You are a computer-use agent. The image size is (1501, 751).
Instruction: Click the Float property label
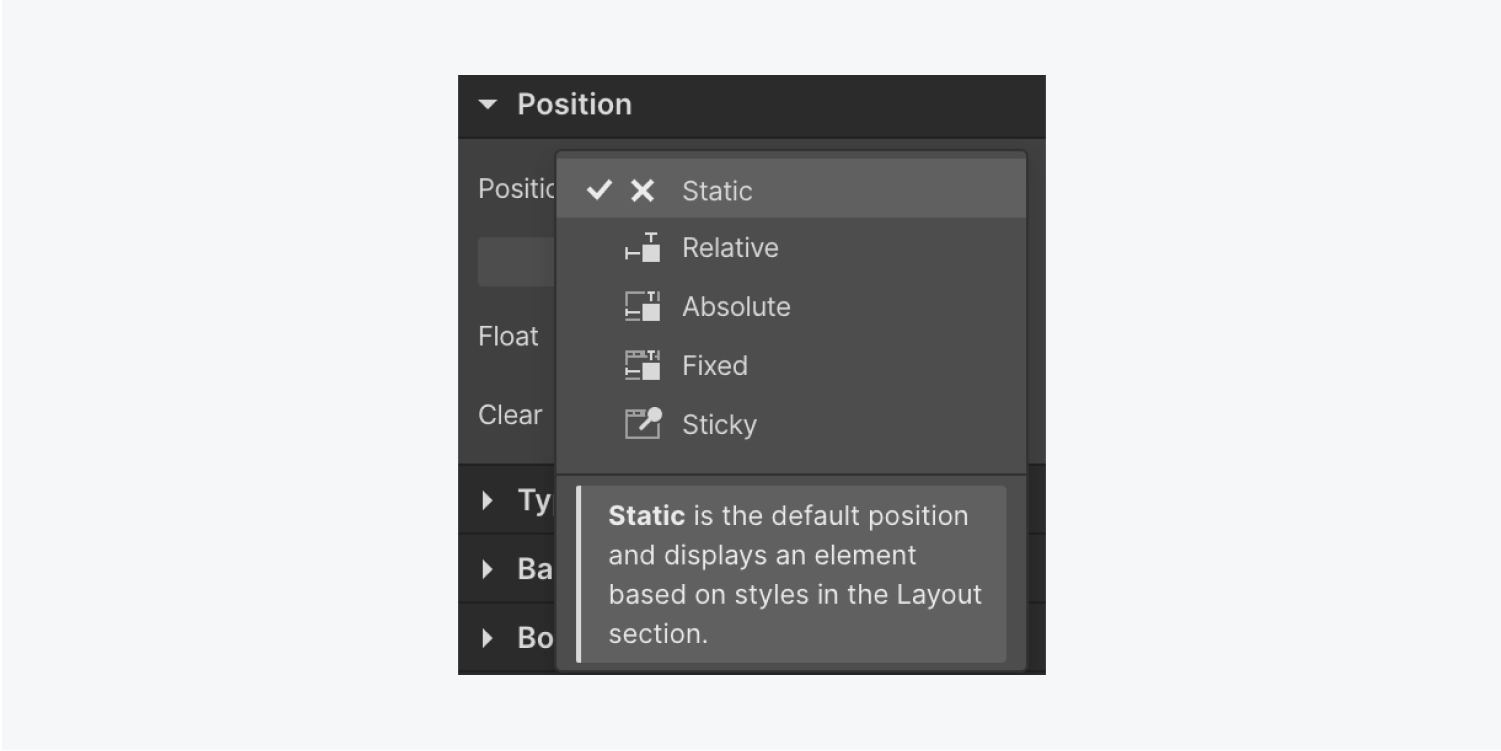[508, 336]
